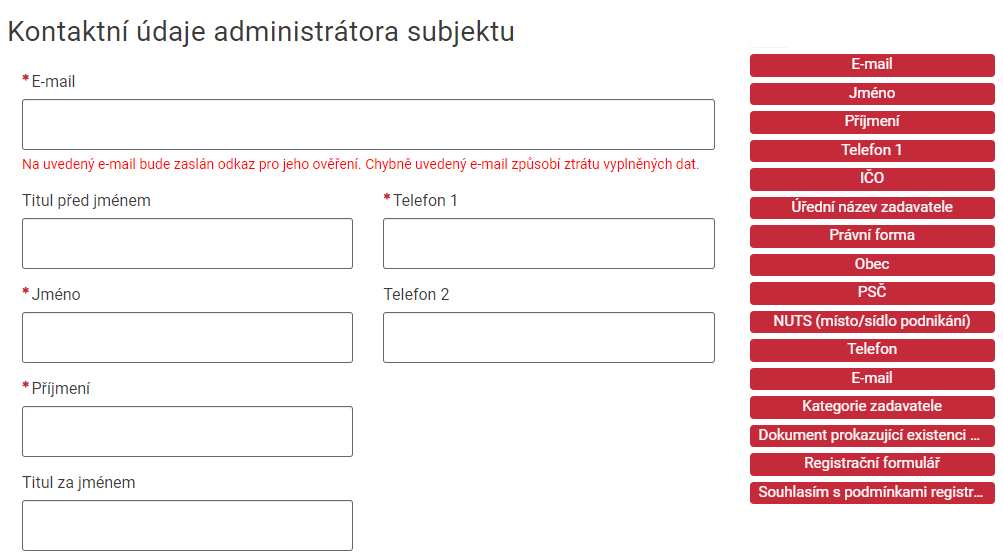This screenshot has height=556, width=1003.
Task: Click the Titul za jménem field
Action: (187, 525)
